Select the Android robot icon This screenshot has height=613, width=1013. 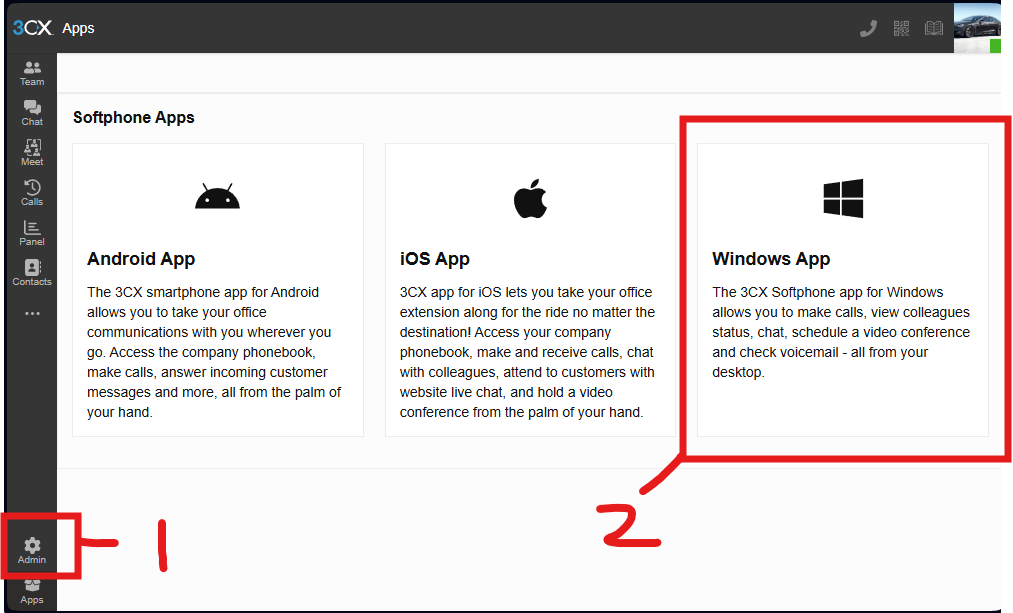coord(217,196)
